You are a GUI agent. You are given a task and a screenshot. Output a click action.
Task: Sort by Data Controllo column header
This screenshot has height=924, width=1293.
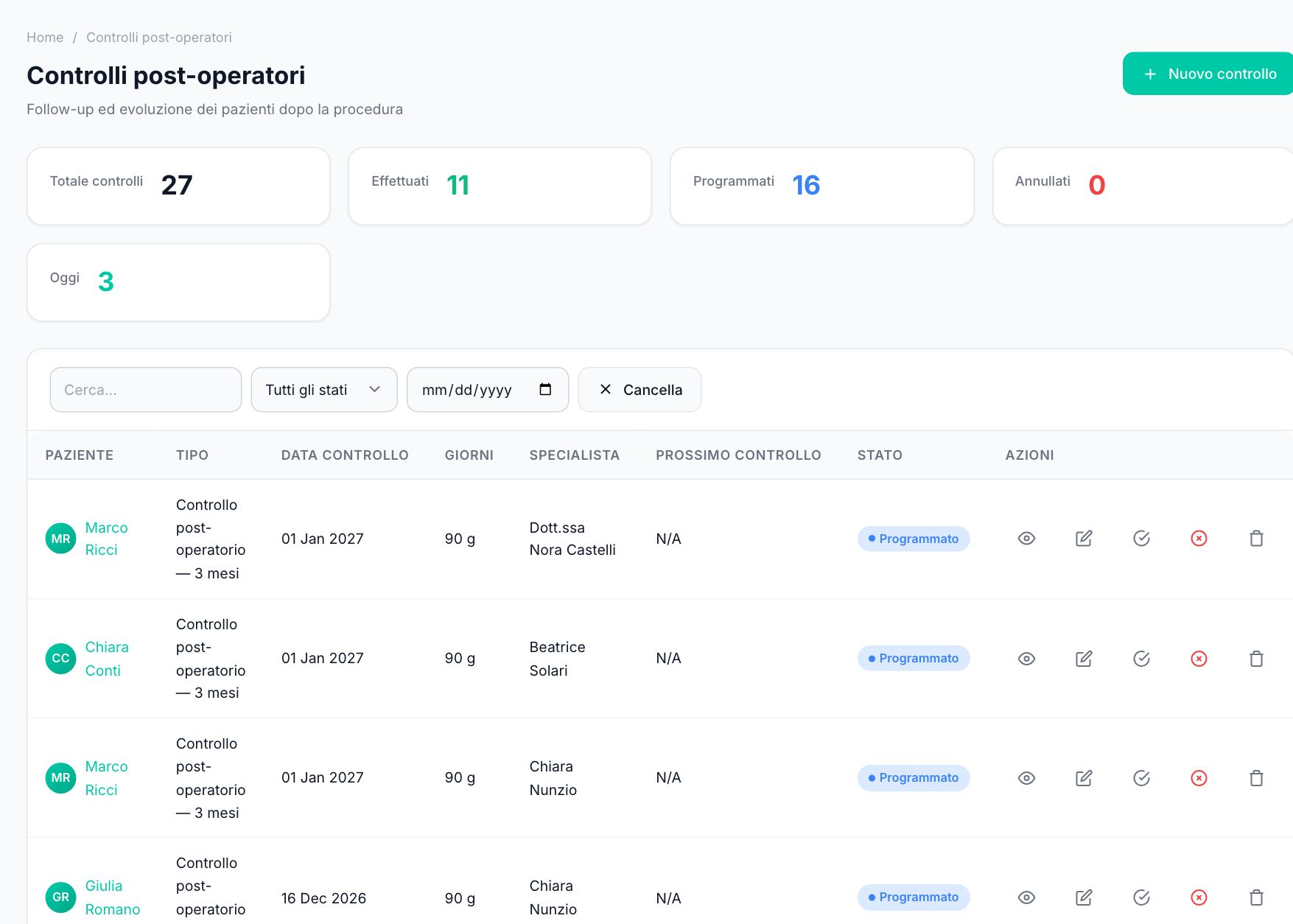pos(345,455)
